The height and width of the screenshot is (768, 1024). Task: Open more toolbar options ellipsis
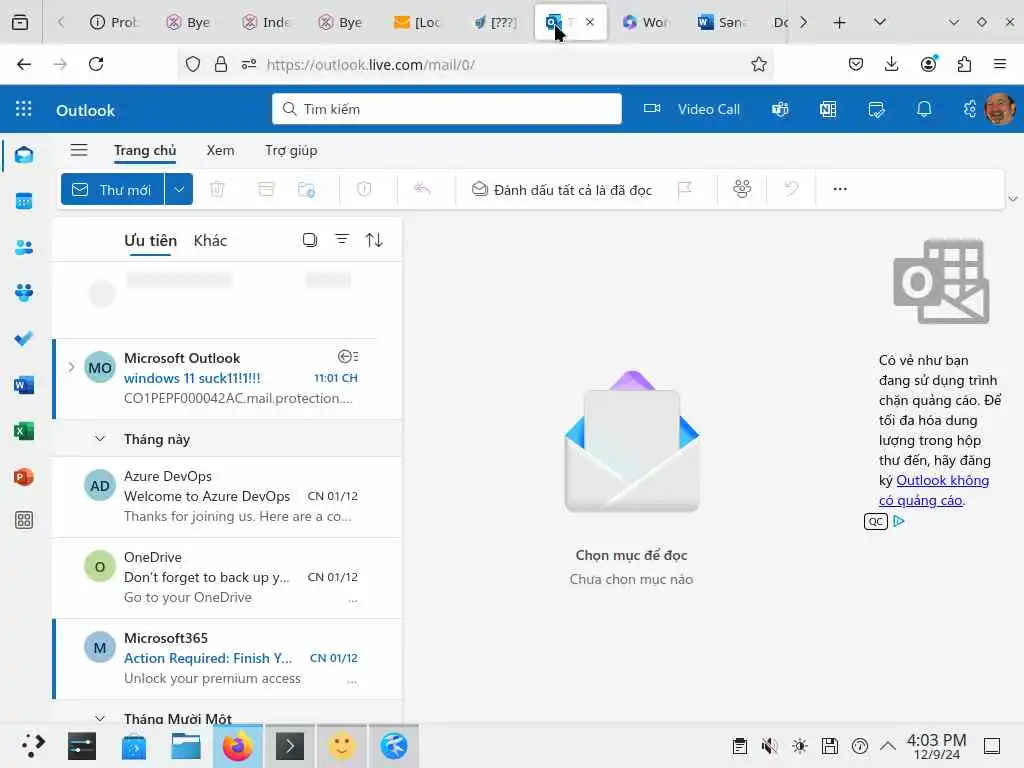pyautogui.click(x=840, y=189)
